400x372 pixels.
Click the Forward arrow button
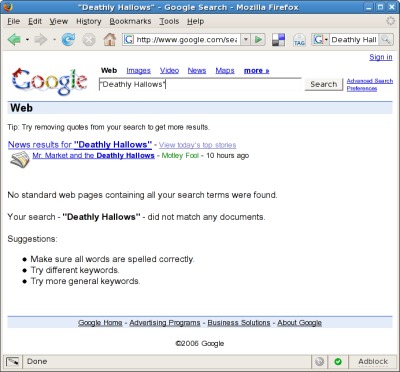(x=41, y=40)
